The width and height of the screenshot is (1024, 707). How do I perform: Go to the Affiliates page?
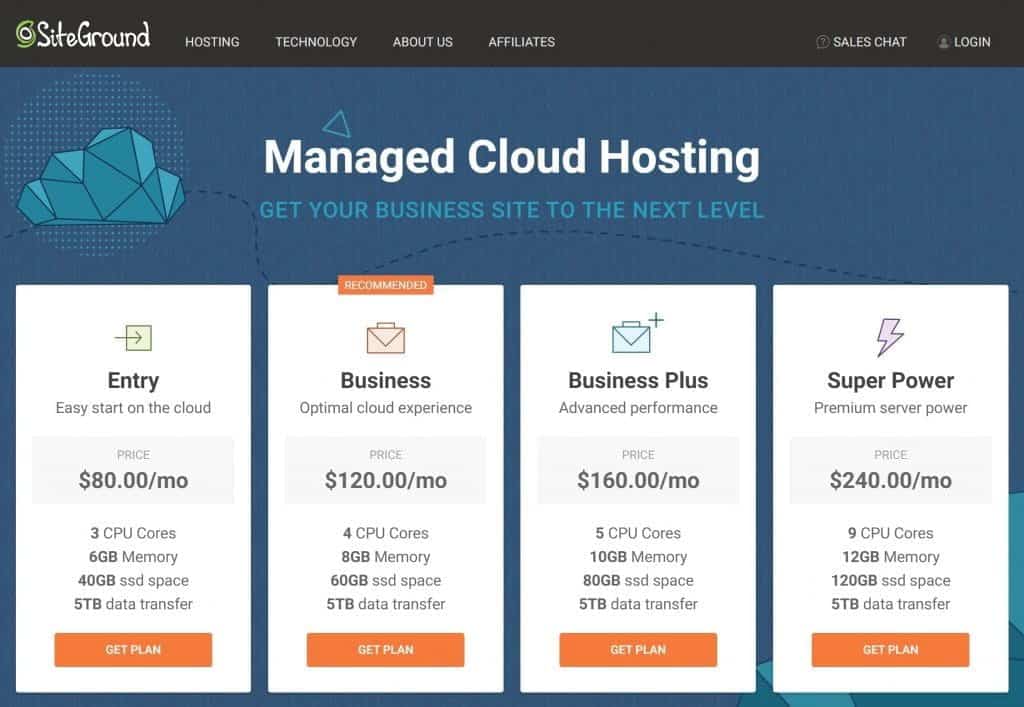tap(522, 42)
